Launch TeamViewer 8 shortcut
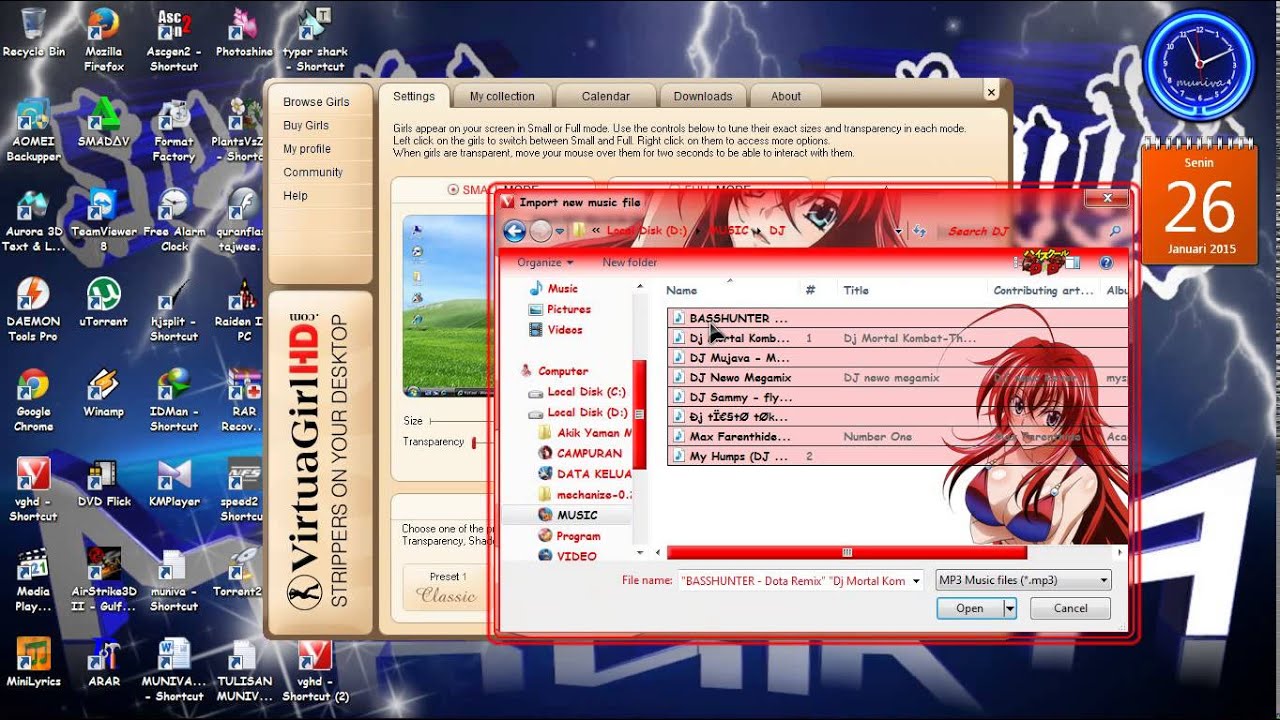Image resolution: width=1280 pixels, height=720 pixels. (104, 220)
